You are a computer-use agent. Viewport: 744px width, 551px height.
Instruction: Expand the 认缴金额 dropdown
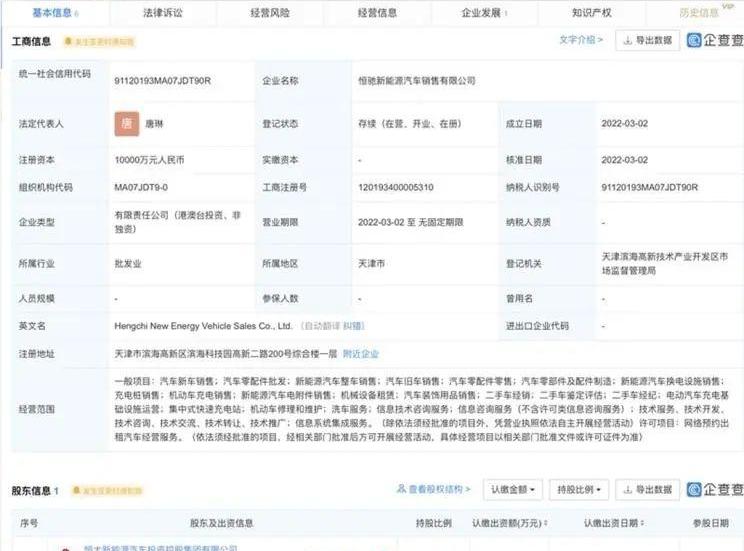click(x=513, y=489)
